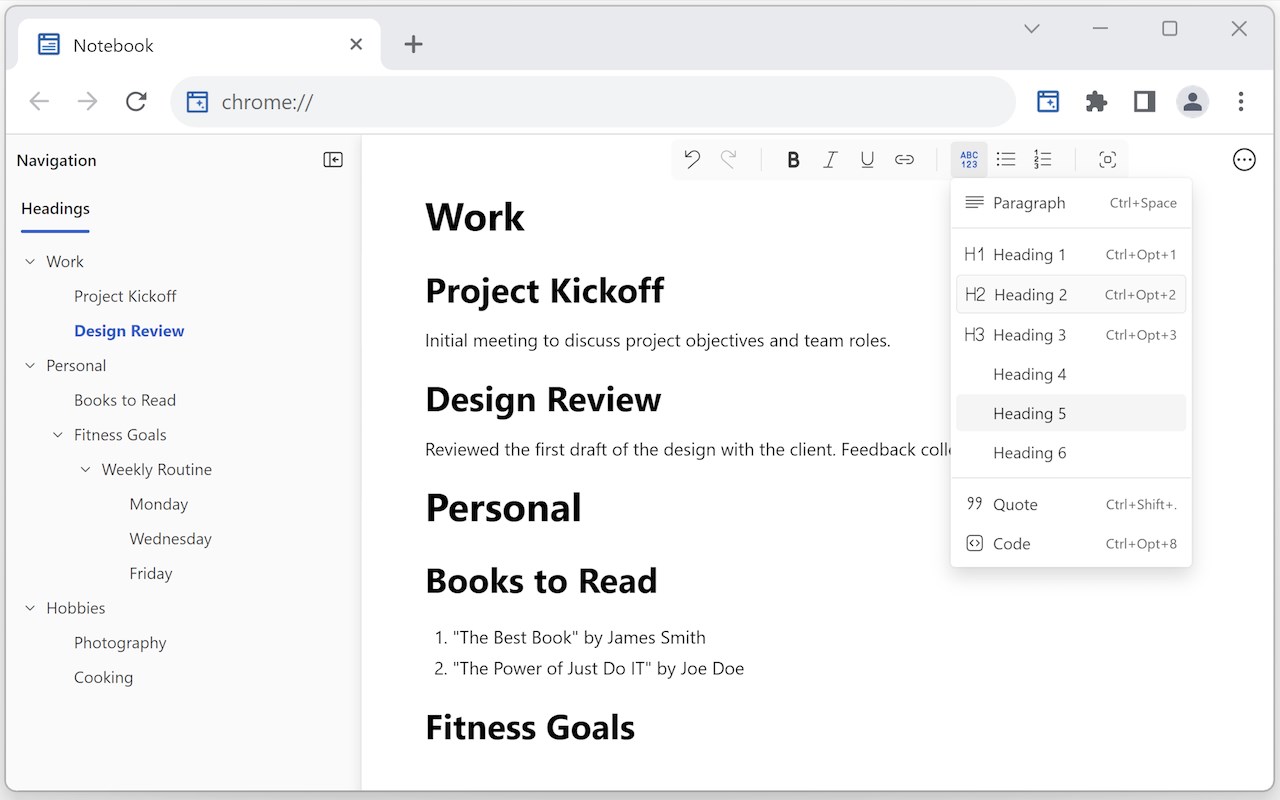The image size is (1280, 800).
Task: Open a new browser tab
Action: pyautogui.click(x=413, y=44)
